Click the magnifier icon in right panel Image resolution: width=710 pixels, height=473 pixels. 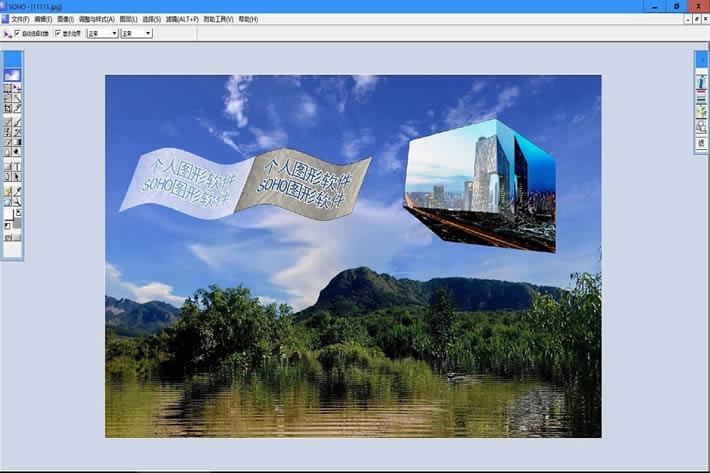tap(701, 127)
